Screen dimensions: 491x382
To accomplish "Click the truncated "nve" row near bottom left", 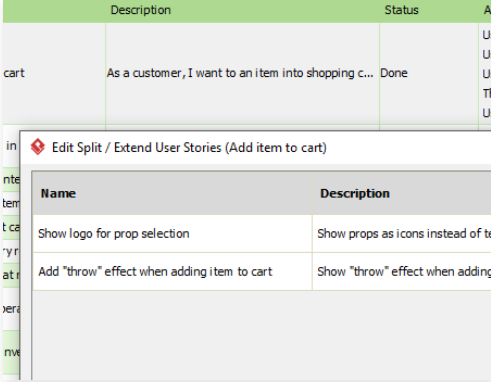I will 11,352.
